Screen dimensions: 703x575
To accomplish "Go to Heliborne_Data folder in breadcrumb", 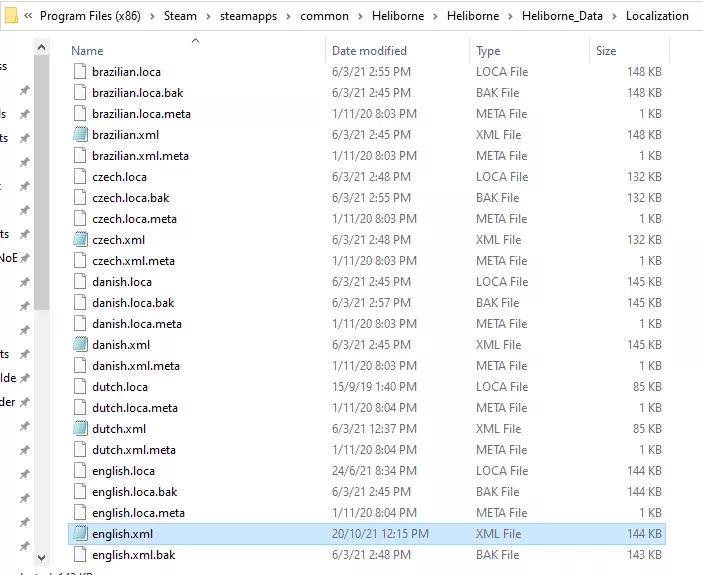I will [562, 16].
